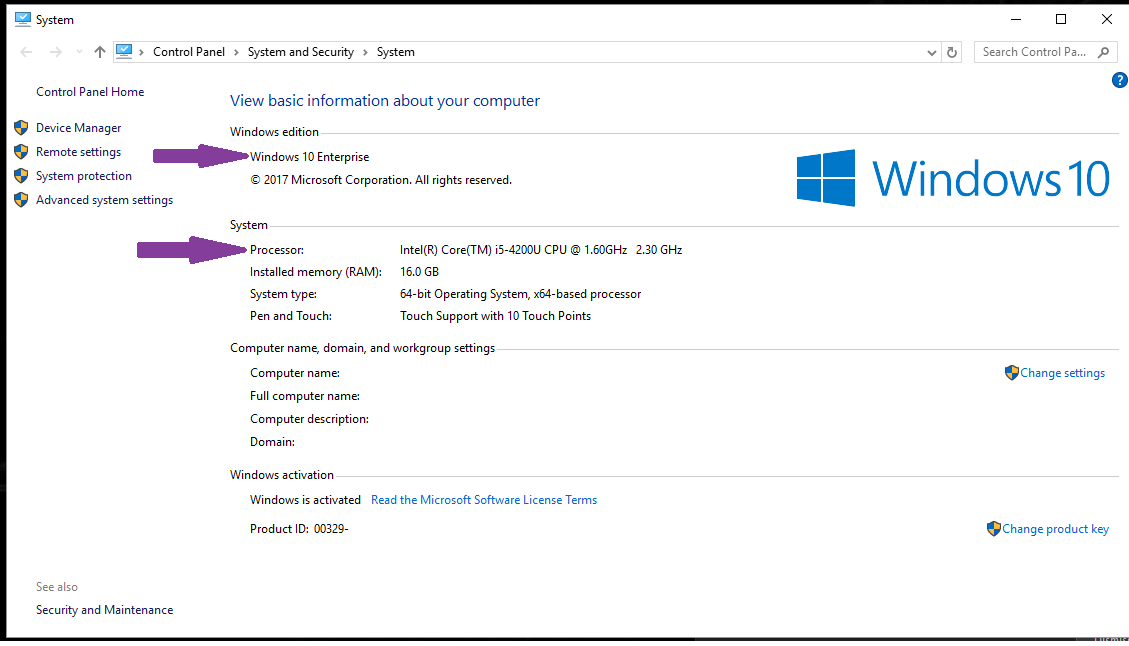Click the Windows is activated text
Image resolution: width=1129 pixels, height=646 pixels.
305,500
